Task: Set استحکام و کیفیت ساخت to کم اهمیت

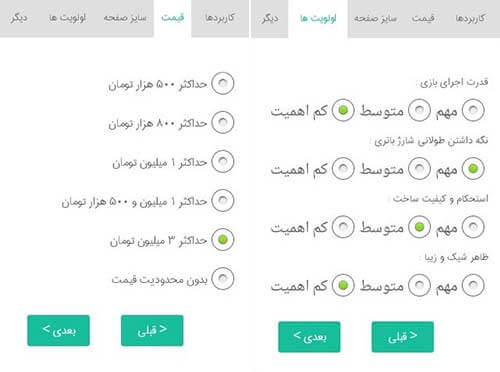Action: 343,227
